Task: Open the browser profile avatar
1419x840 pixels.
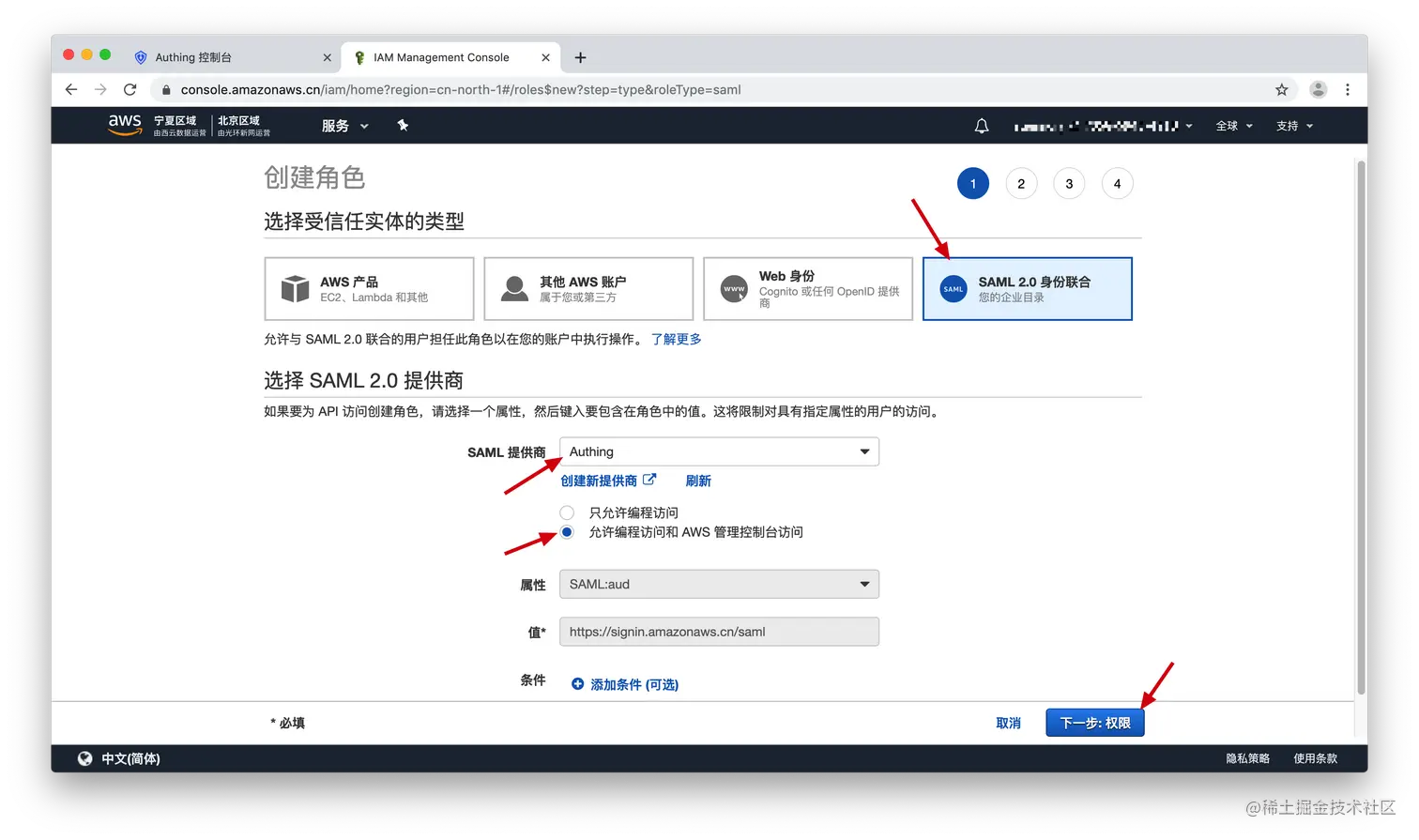Action: (x=1319, y=89)
